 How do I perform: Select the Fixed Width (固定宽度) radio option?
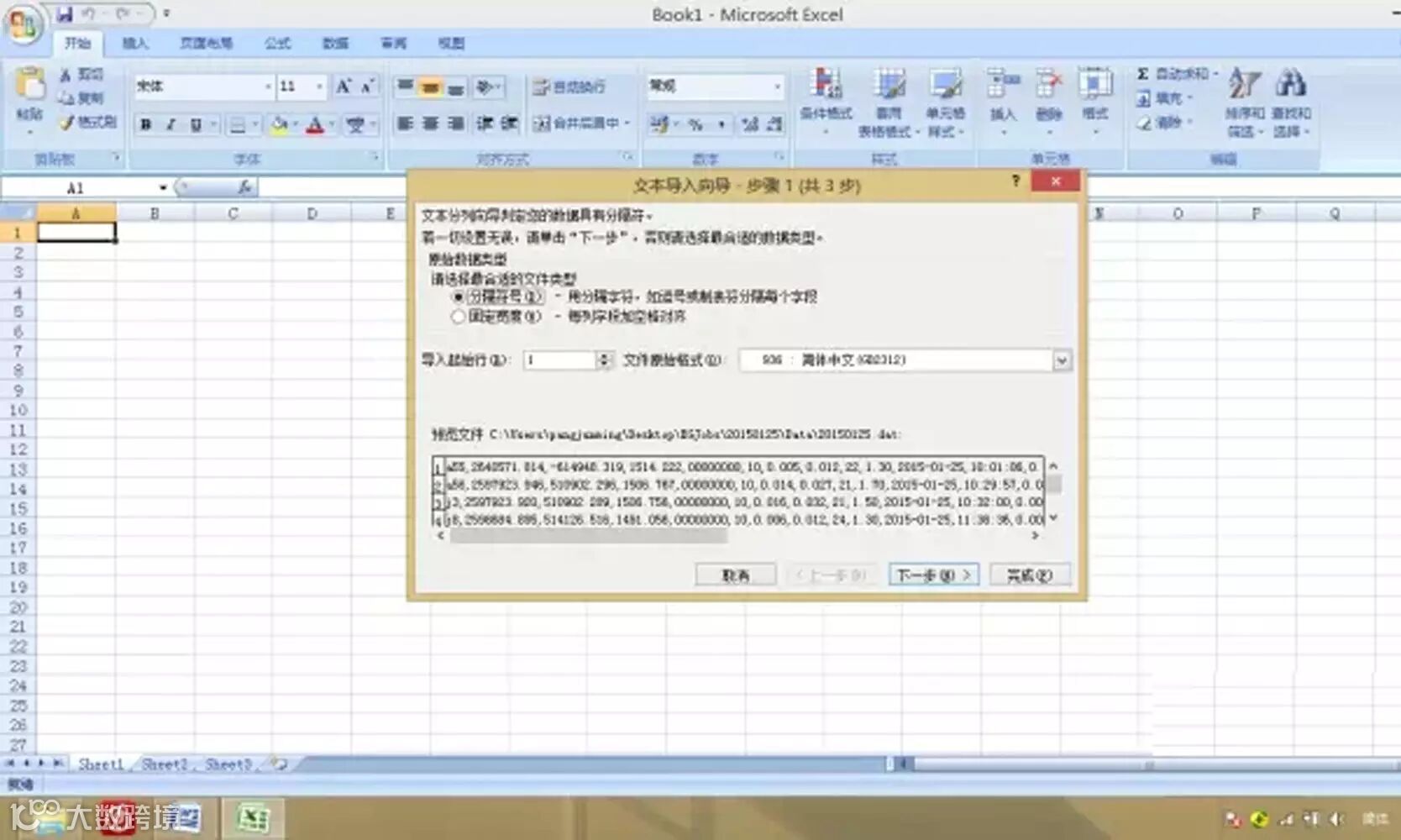pos(458,317)
